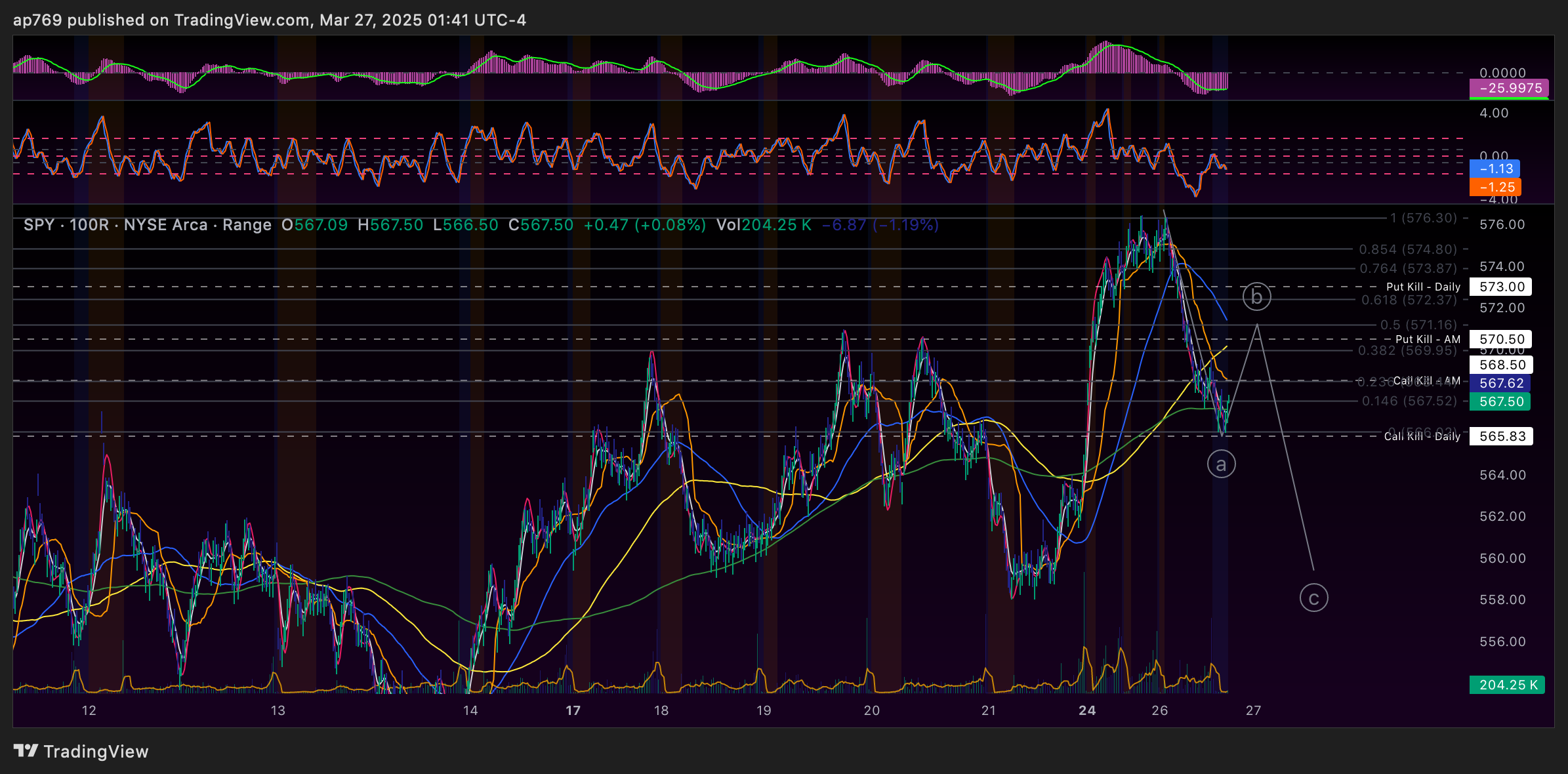The height and width of the screenshot is (774, 1568).
Task: Click the date '26' on time axis
Action: [x=1160, y=710]
